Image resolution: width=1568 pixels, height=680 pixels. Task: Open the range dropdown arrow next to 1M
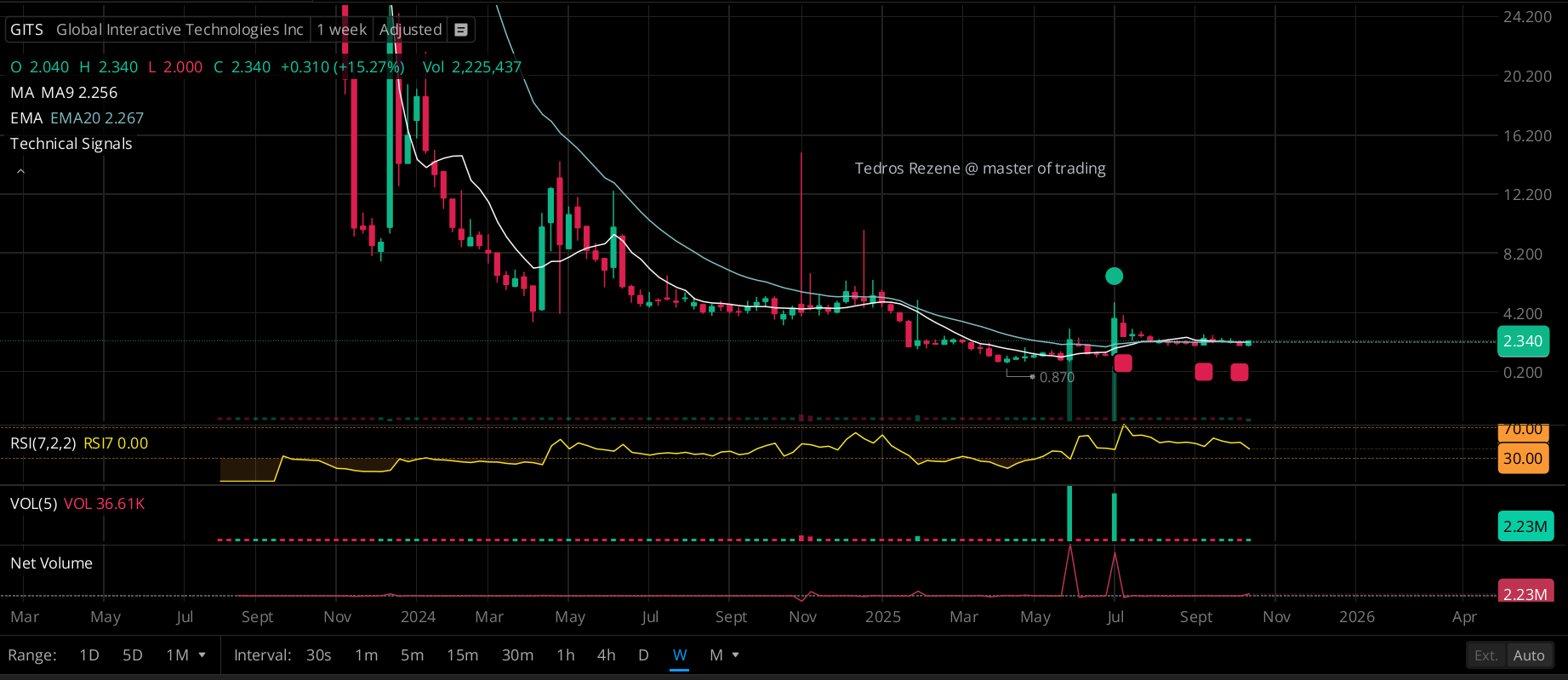202,654
